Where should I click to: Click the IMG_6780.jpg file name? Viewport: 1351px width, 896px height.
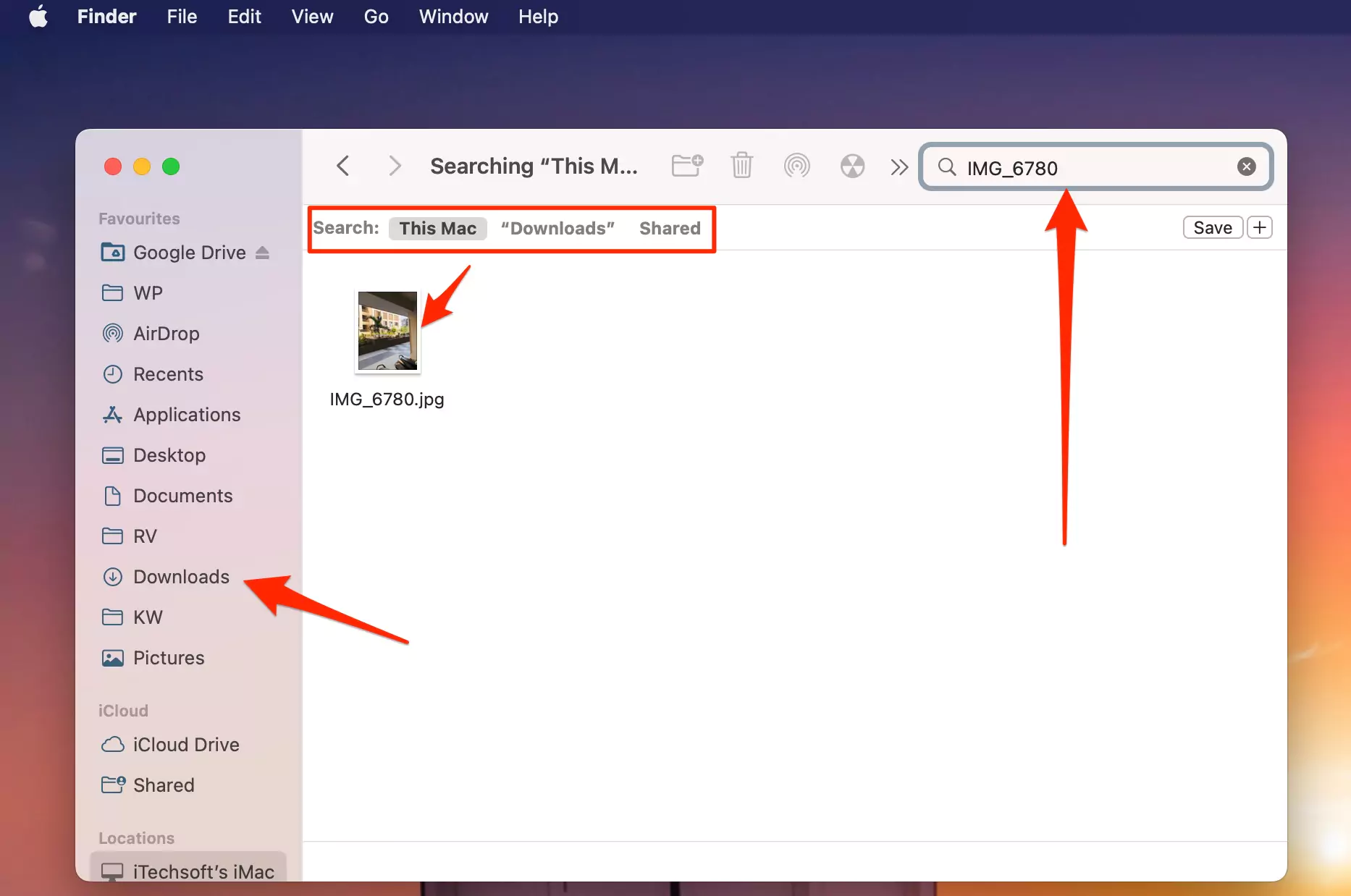tap(387, 399)
